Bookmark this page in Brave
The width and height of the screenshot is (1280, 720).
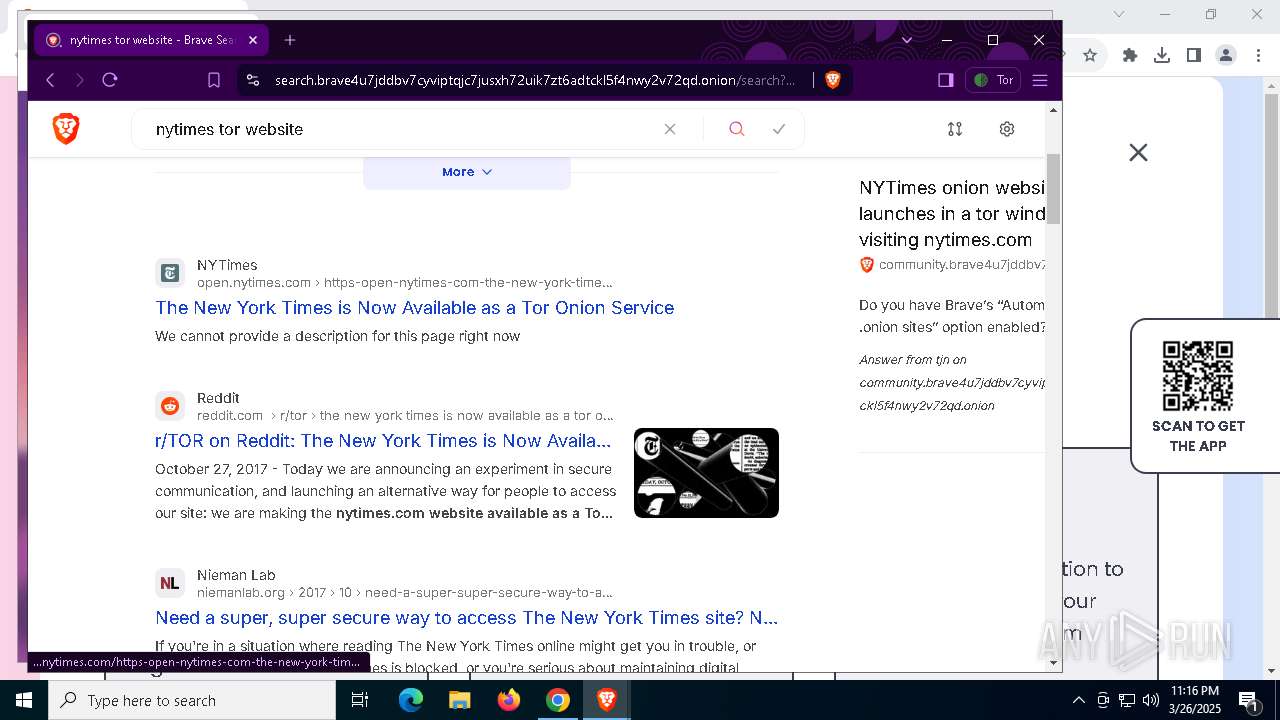coord(214,80)
